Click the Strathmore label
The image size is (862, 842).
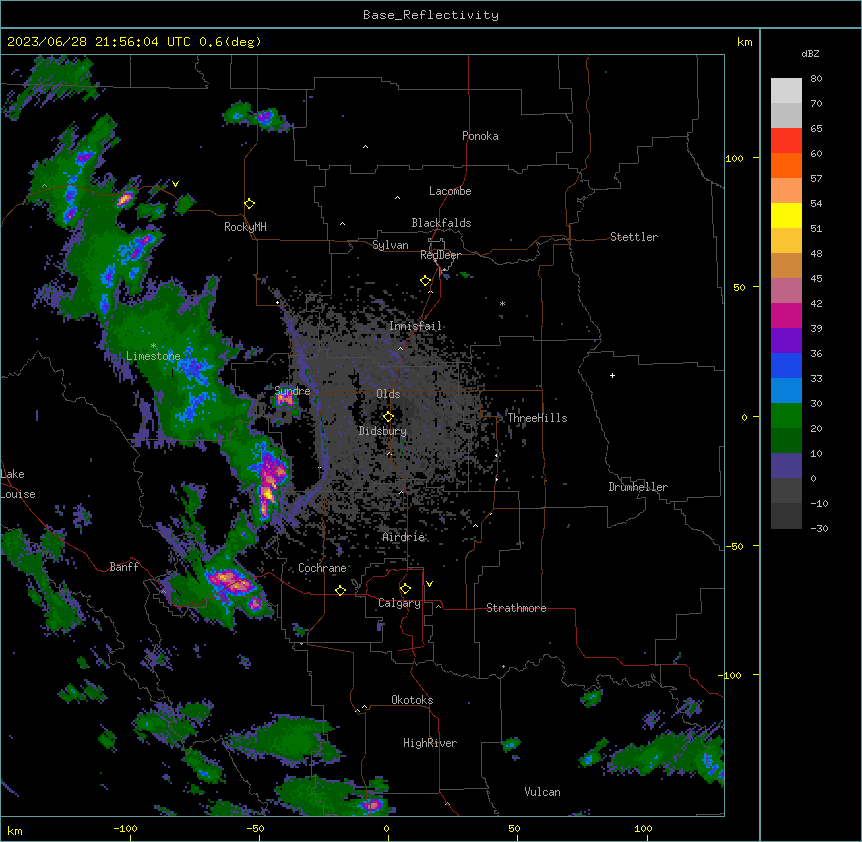(x=516, y=608)
